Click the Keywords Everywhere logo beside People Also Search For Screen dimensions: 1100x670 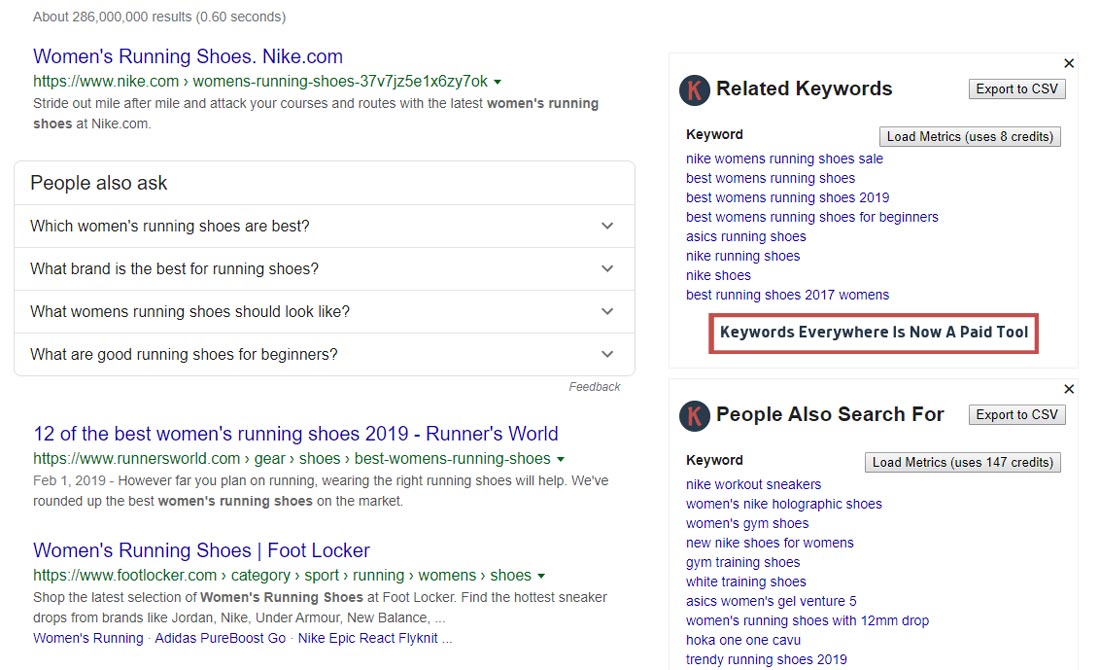[695, 416]
